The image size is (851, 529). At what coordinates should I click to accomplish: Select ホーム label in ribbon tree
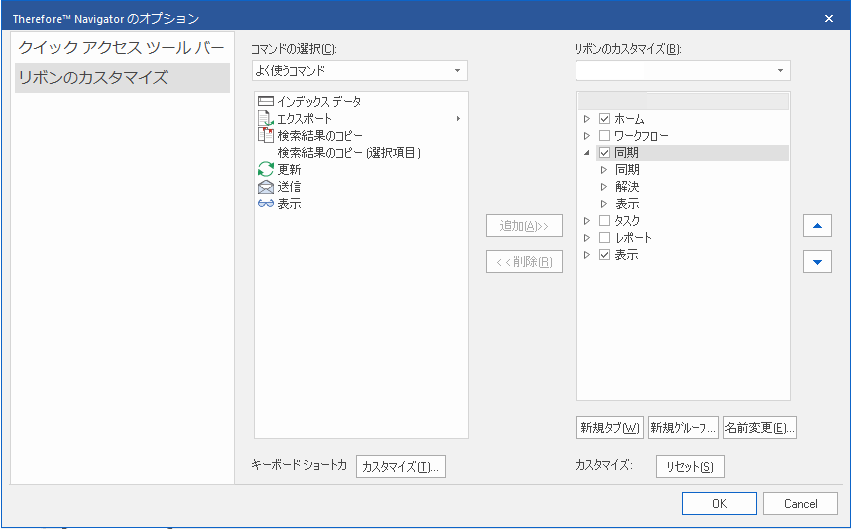coord(629,118)
